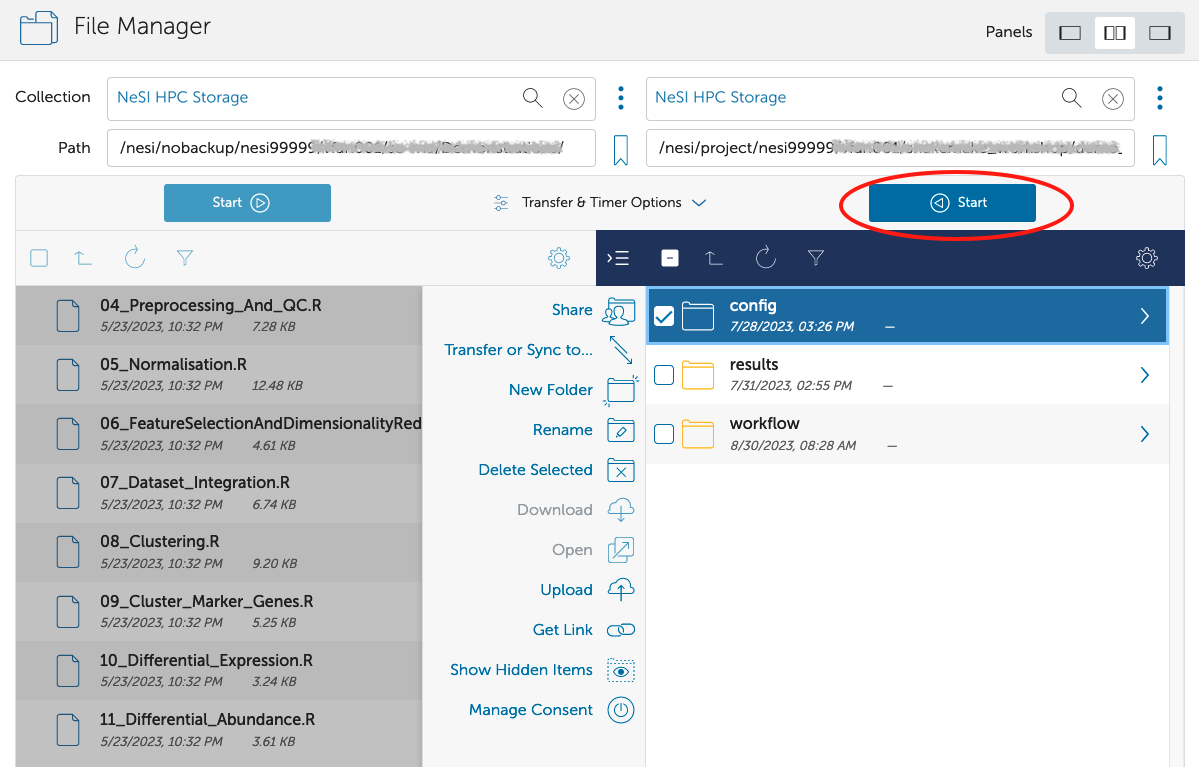Open left collection three-dot options menu

(621, 98)
